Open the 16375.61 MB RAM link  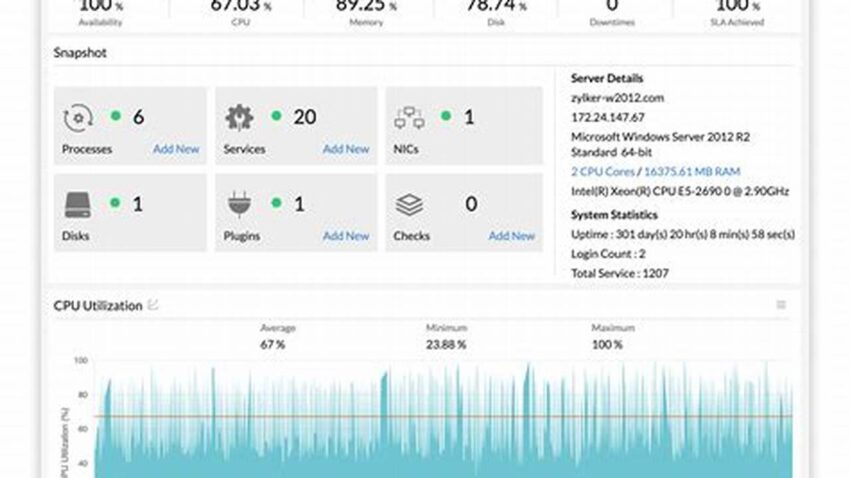(692, 172)
